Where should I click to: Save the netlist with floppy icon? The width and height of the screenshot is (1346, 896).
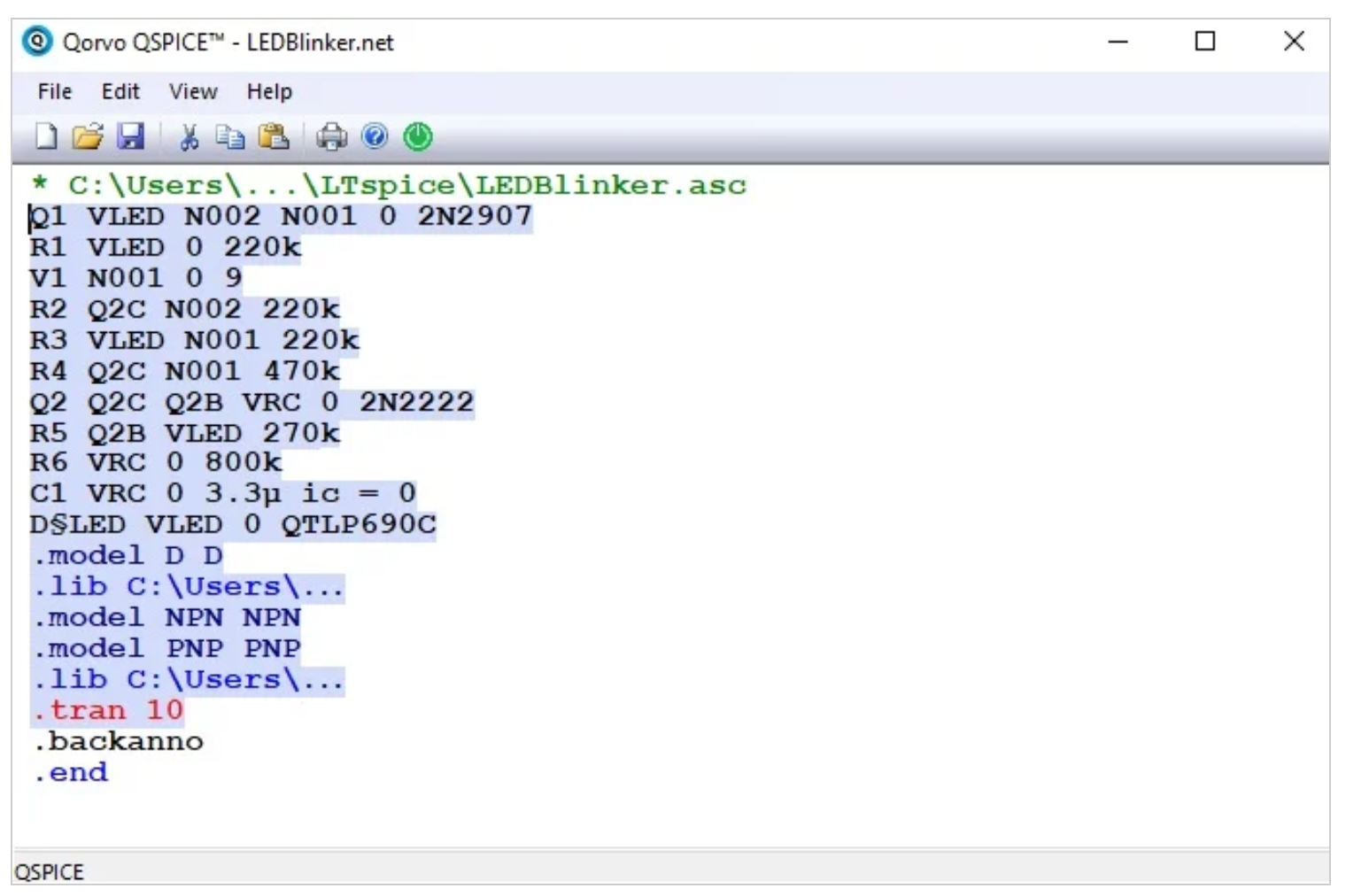[131, 136]
